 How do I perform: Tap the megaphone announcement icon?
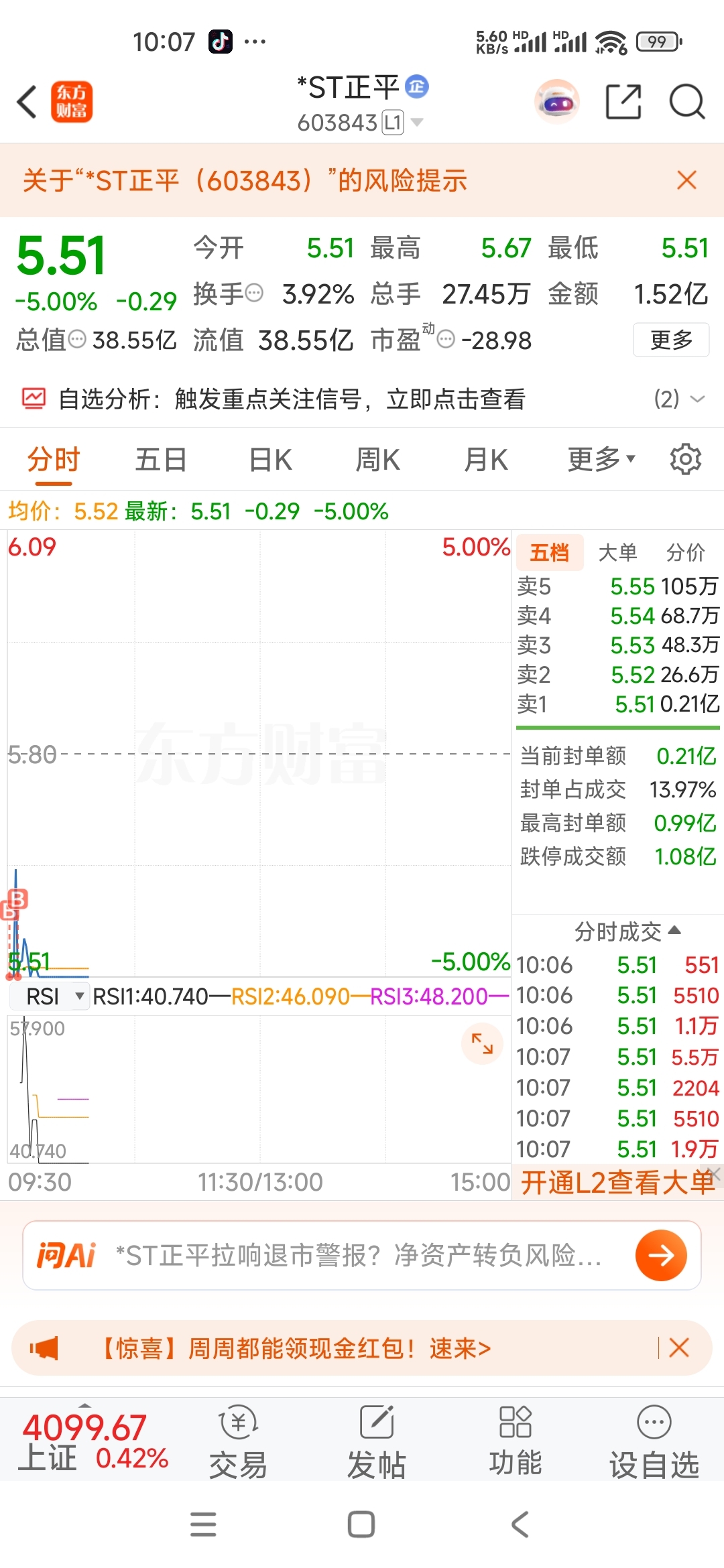(x=44, y=1348)
